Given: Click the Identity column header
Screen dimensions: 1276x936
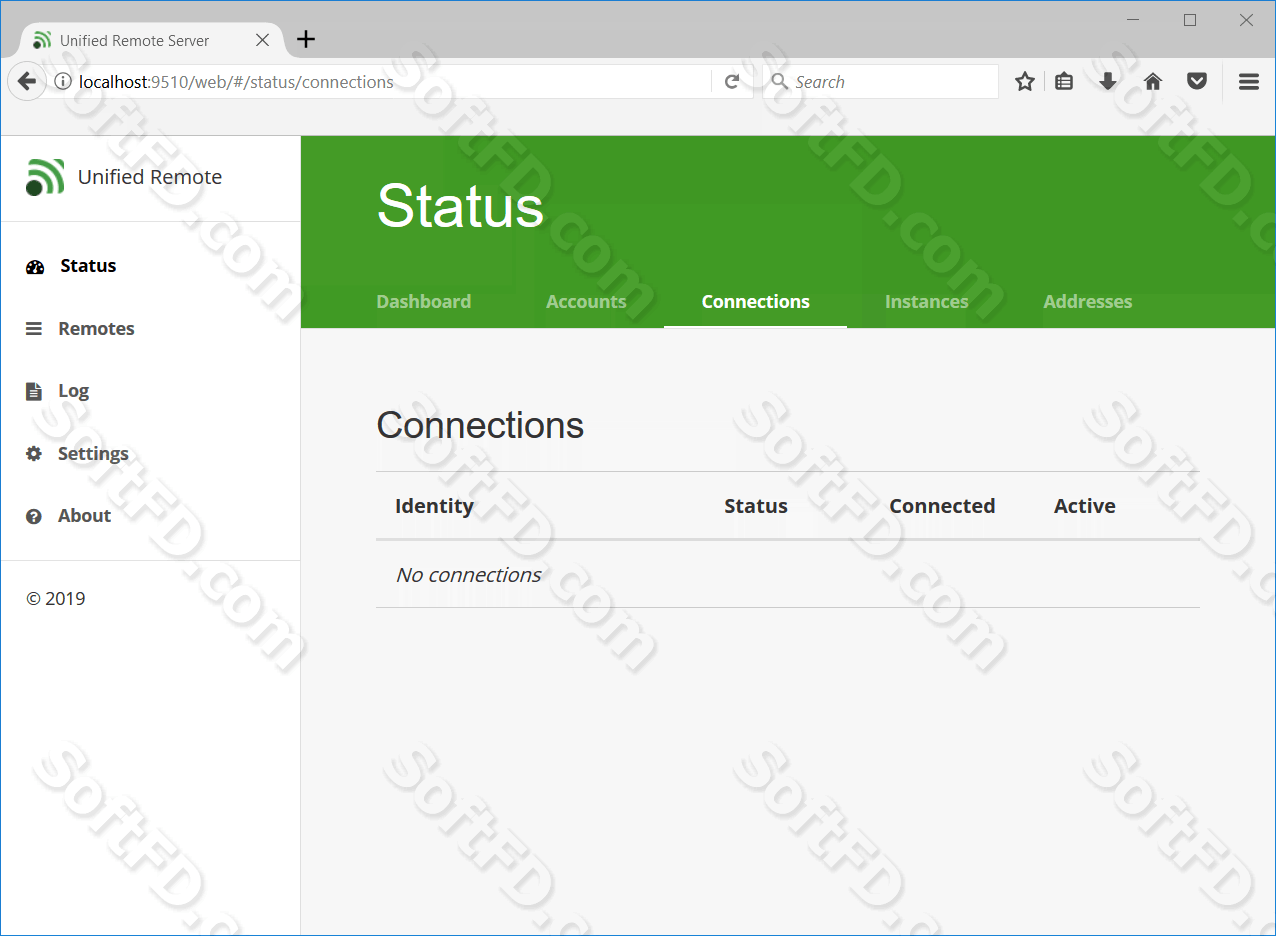Looking at the screenshot, I should click(x=434, y=506).
